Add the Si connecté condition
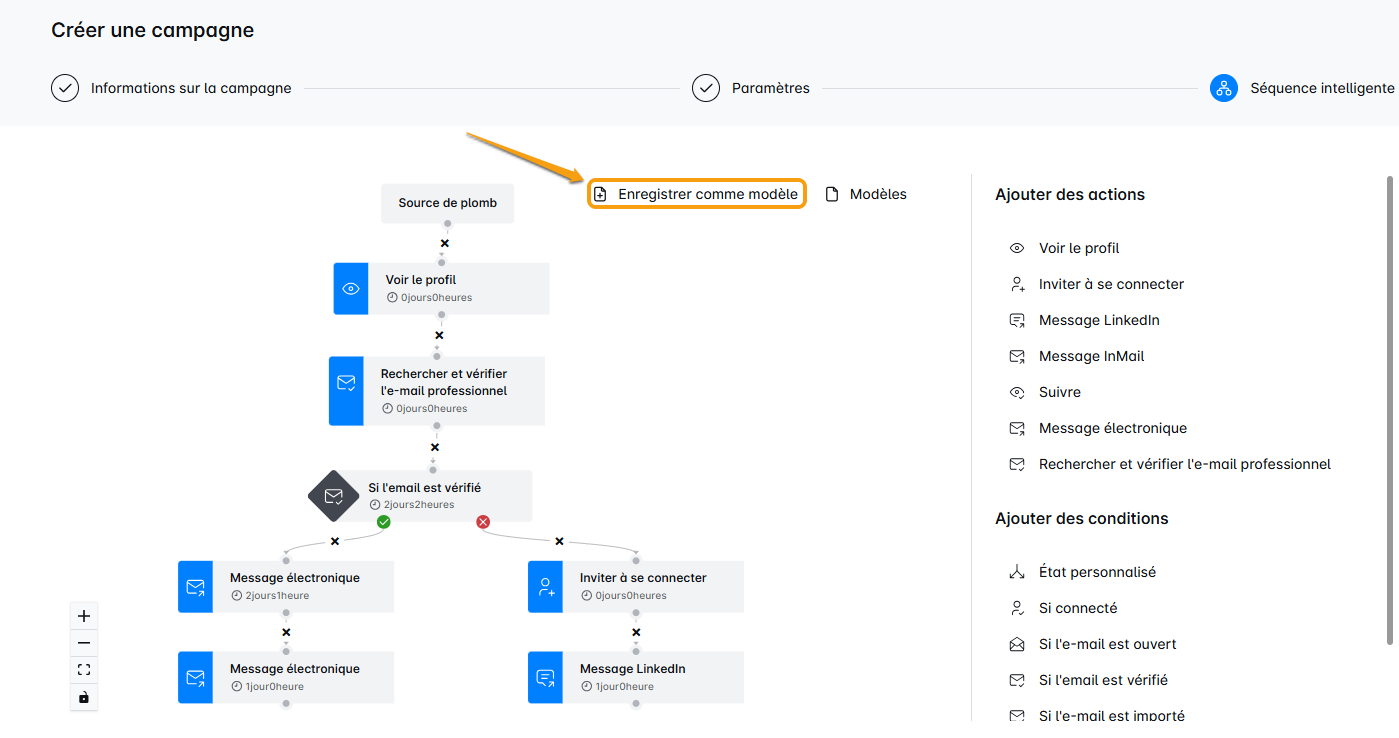Viewport: 1399px width, 738px height. pos(1077,608)
